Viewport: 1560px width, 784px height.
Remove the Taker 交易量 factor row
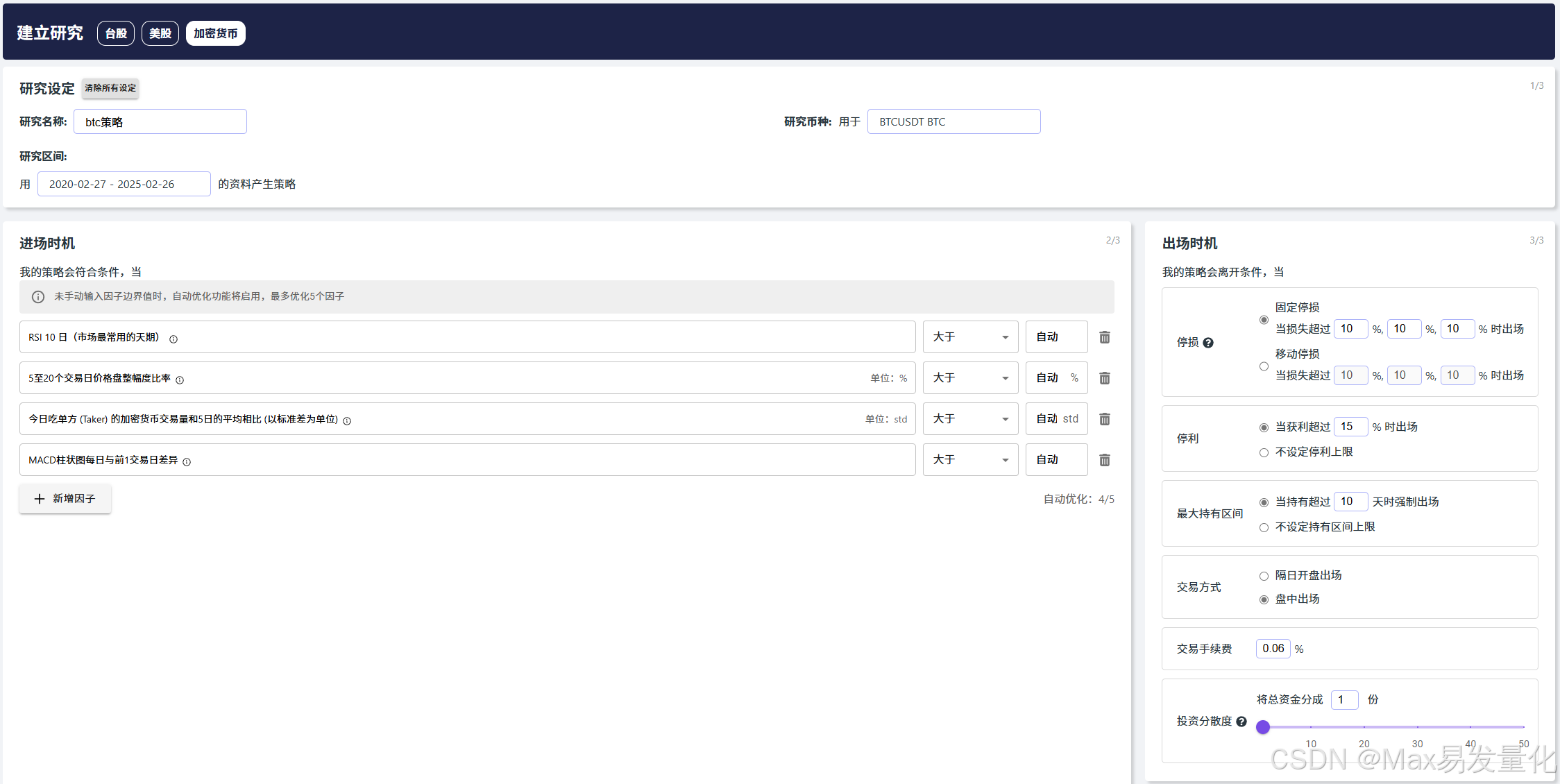(1105, 419)
